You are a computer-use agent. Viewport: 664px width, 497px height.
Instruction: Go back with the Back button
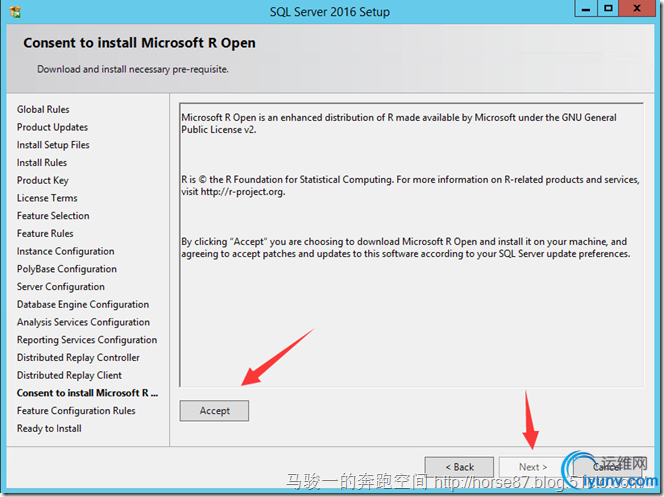coord(459,467)
